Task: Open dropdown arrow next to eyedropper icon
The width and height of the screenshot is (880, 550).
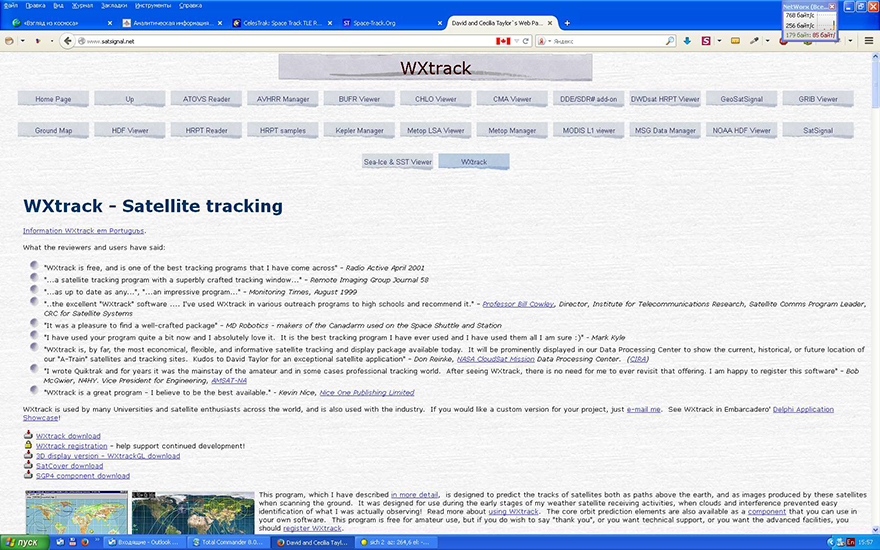Action: [767, 41]
